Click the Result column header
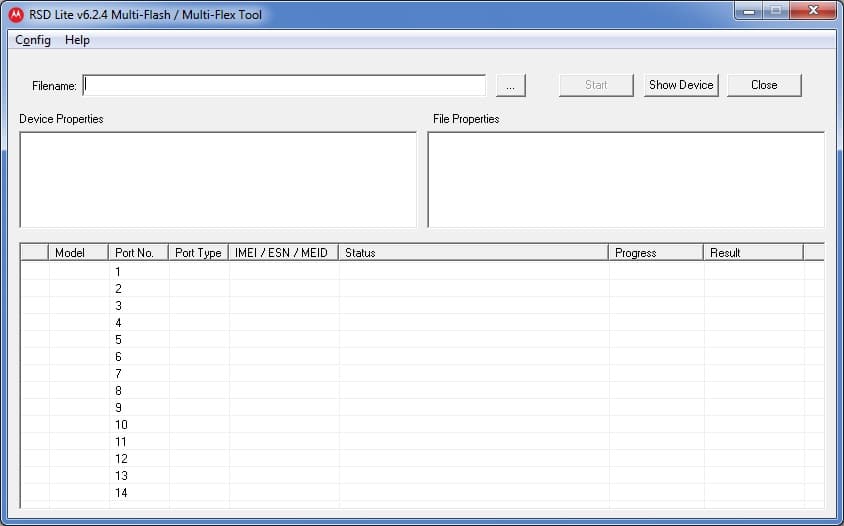 coord(754,253)
